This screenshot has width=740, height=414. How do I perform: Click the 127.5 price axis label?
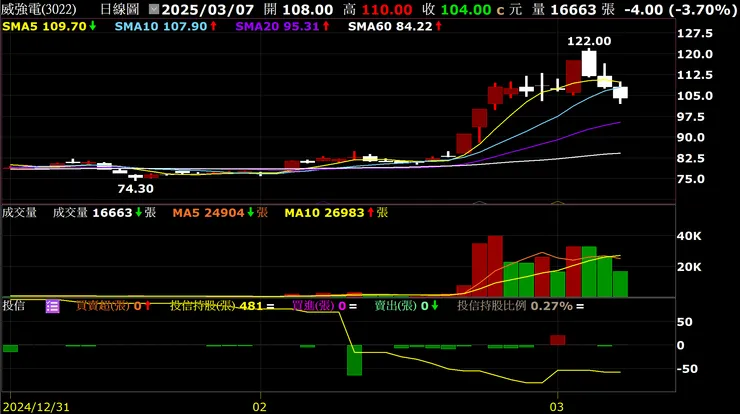pos(695,34)
